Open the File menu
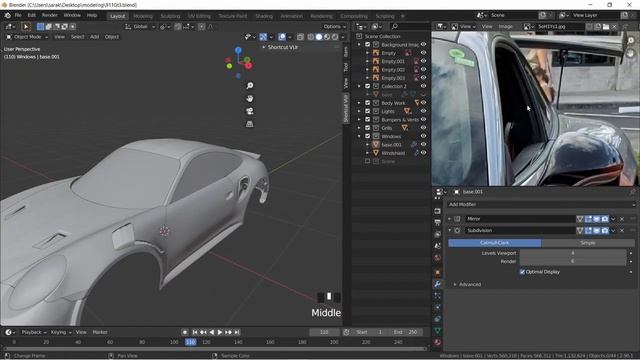This screenshot has width=640, height=360. (18, 16)
